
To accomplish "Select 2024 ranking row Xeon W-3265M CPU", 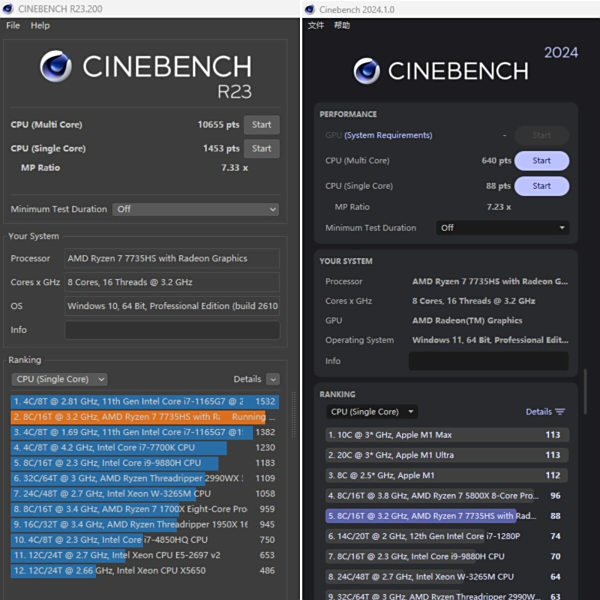I will pyautogui.click(x=447, y=577).
